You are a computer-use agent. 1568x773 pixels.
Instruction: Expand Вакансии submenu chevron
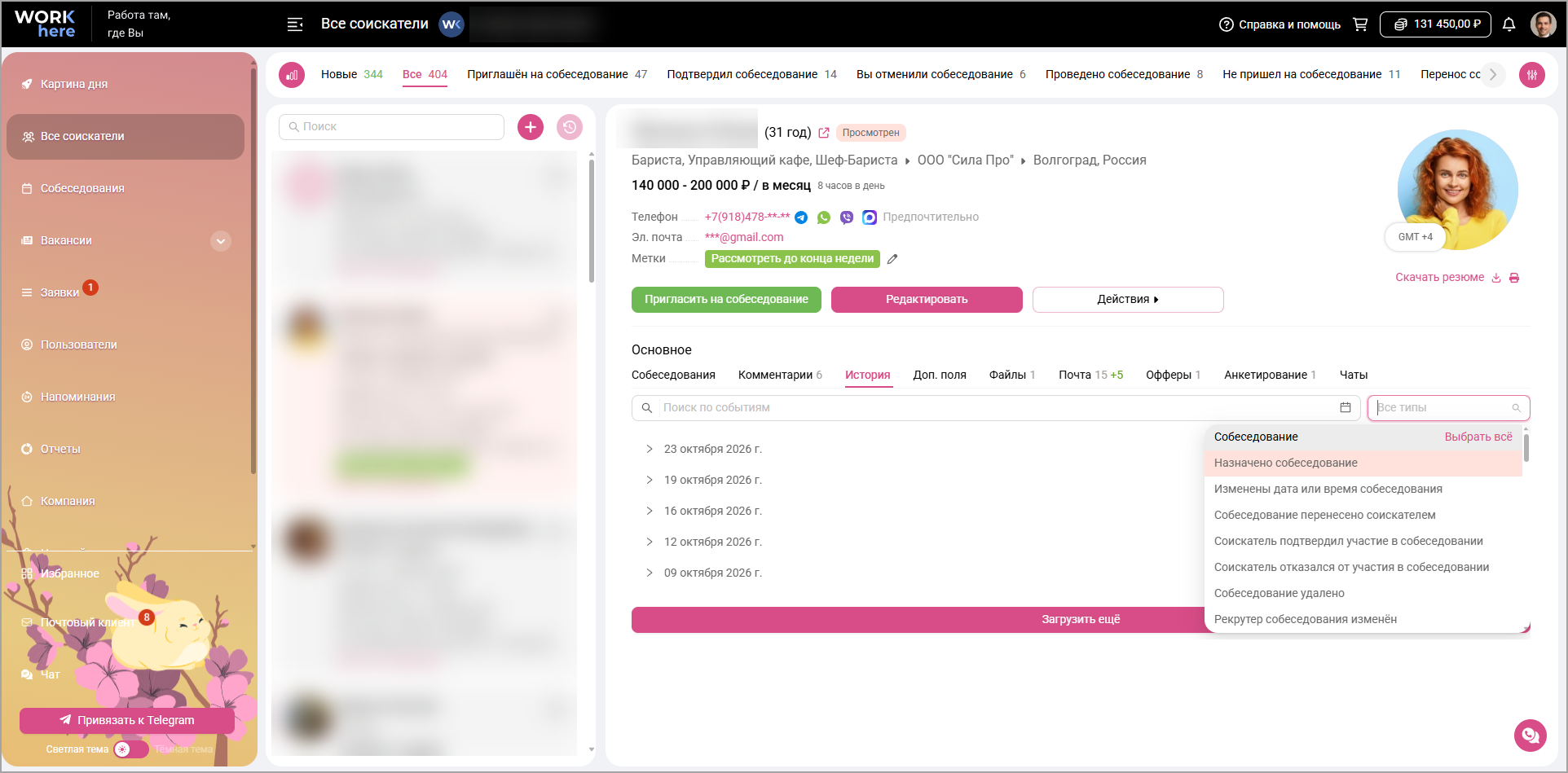click(221, 241)
